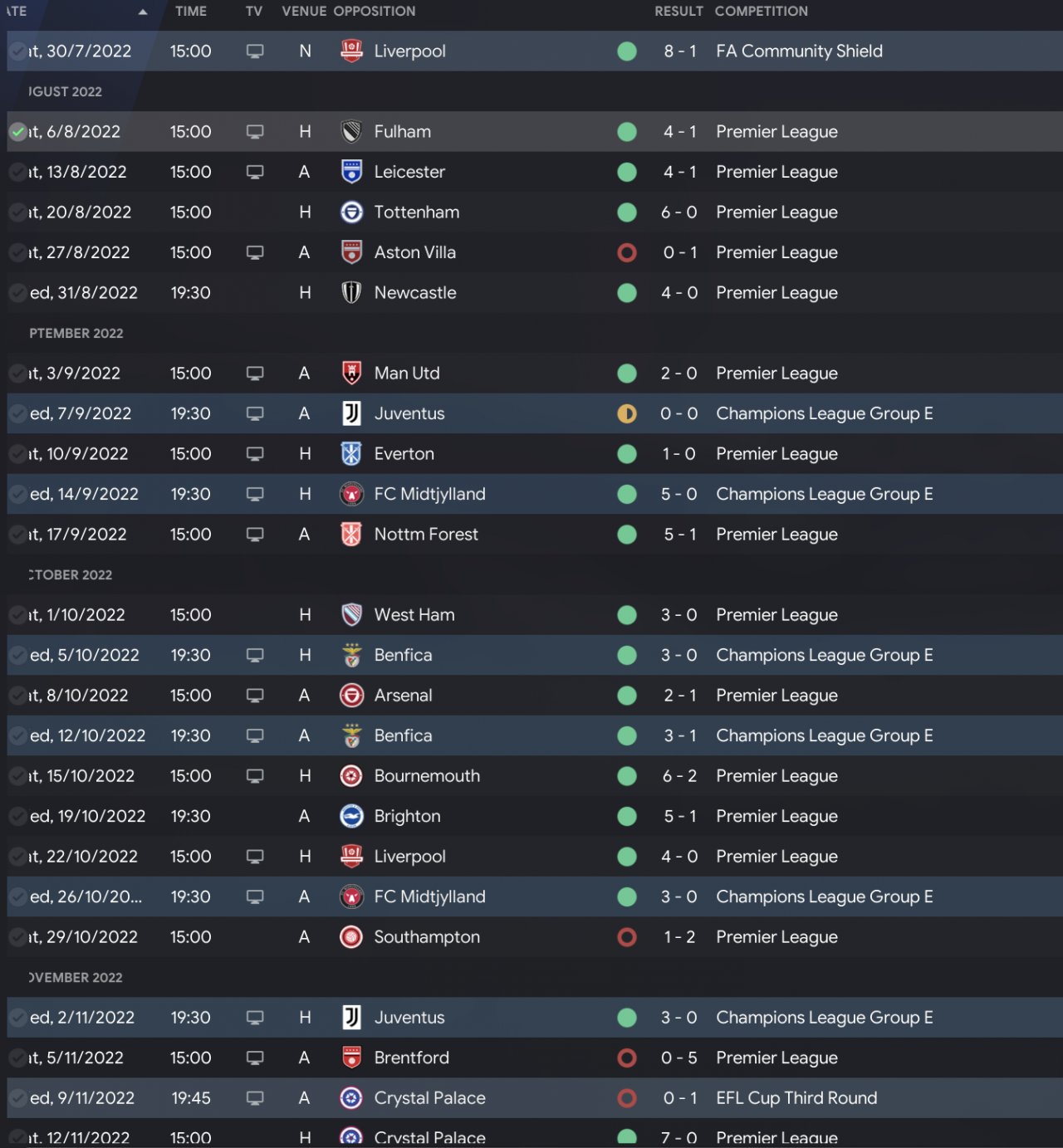This screenshot has width=1063, height=1148.
Task: Click the orange draw indicator for Juventus match
Action: tap(627, 413)
